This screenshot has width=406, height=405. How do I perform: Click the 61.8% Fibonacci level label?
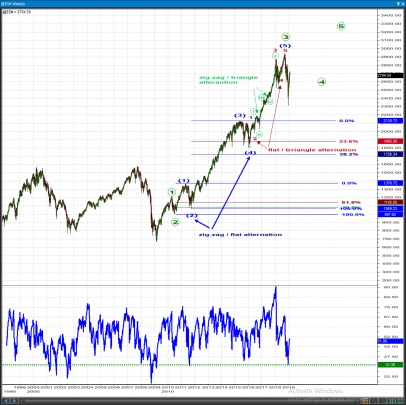(x=351, y=202)
